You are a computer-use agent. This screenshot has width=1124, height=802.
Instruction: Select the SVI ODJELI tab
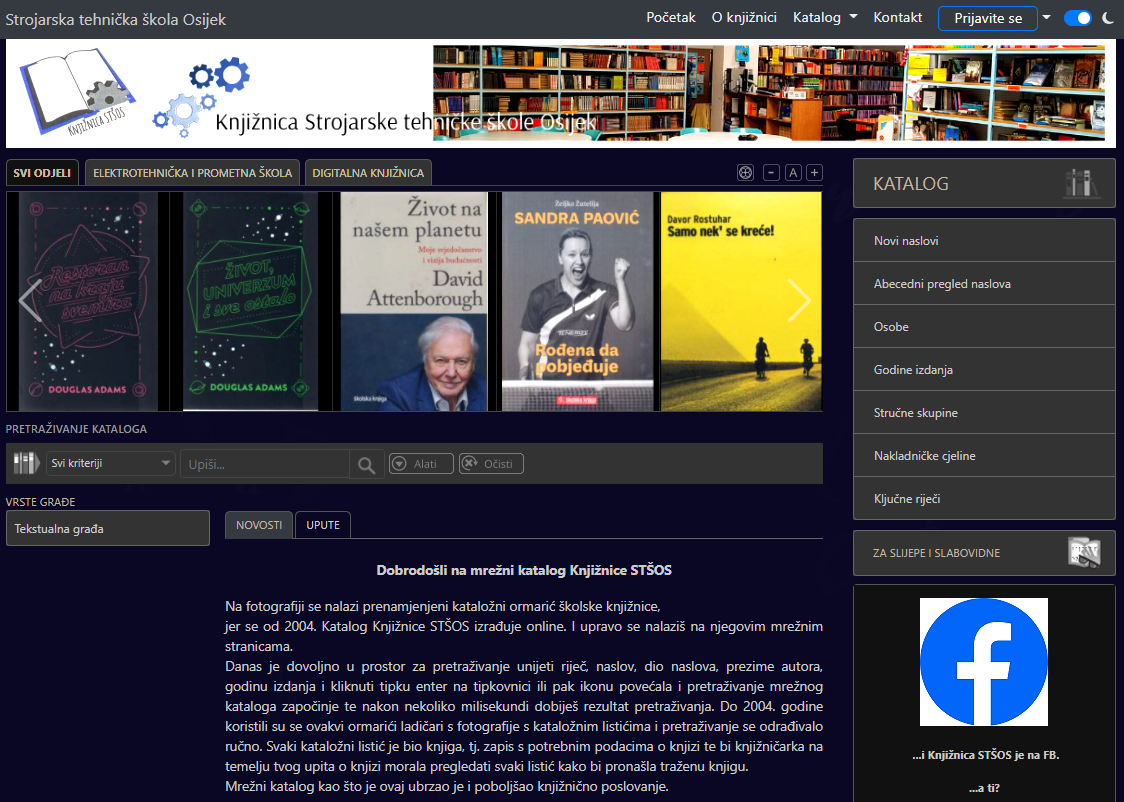(42, 173)
